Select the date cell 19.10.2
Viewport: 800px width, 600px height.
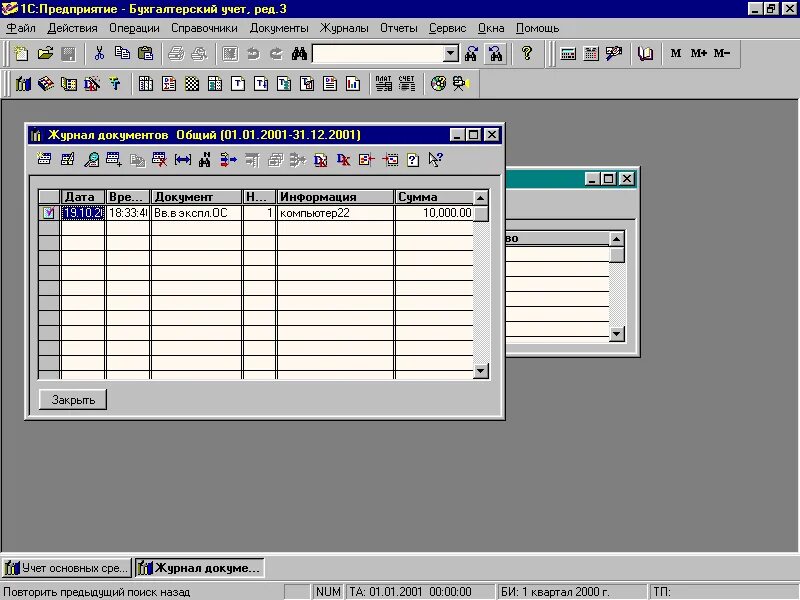(x=83, y=213)
